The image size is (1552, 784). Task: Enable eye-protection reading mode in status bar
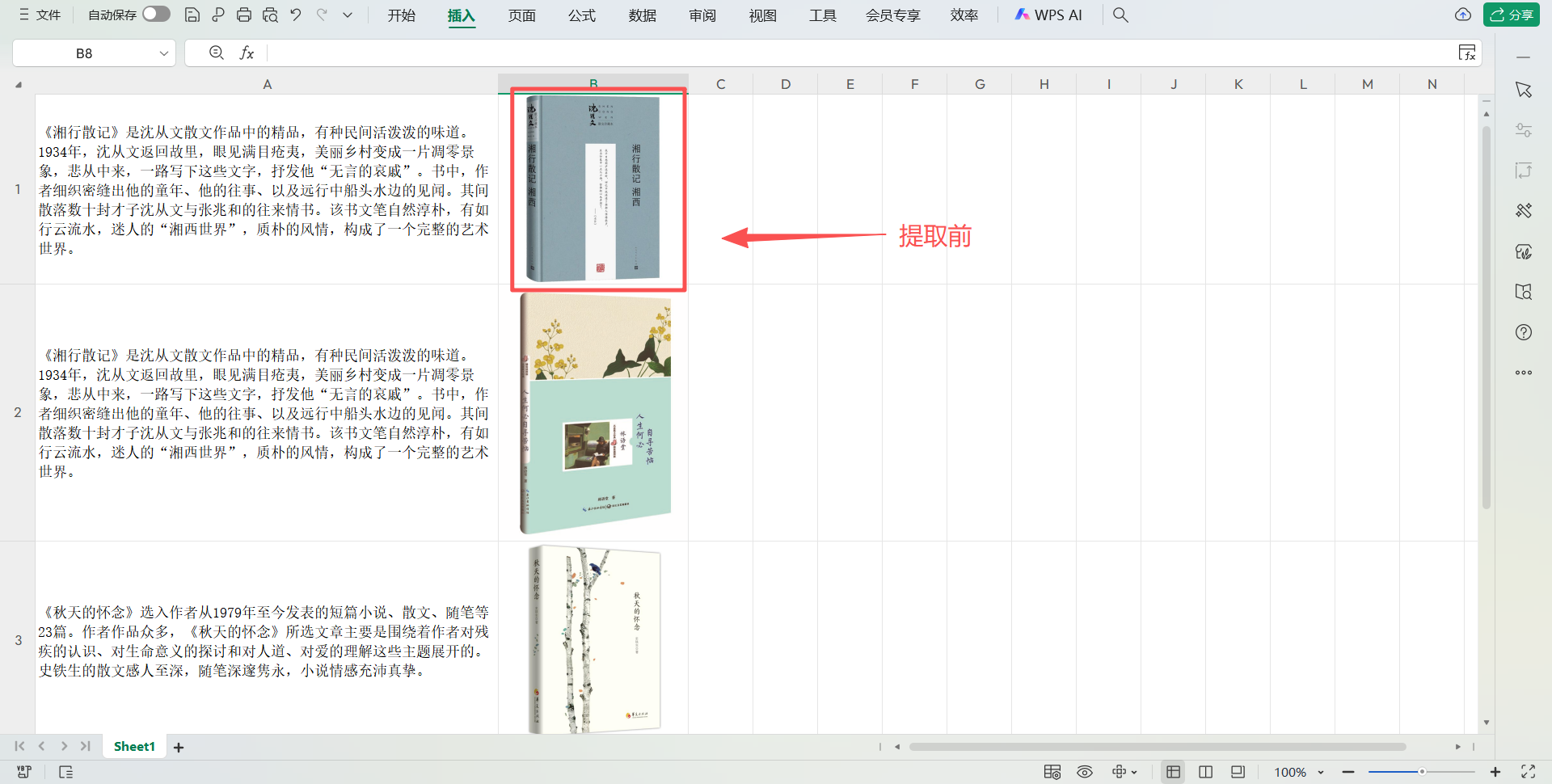point(1084,771)
